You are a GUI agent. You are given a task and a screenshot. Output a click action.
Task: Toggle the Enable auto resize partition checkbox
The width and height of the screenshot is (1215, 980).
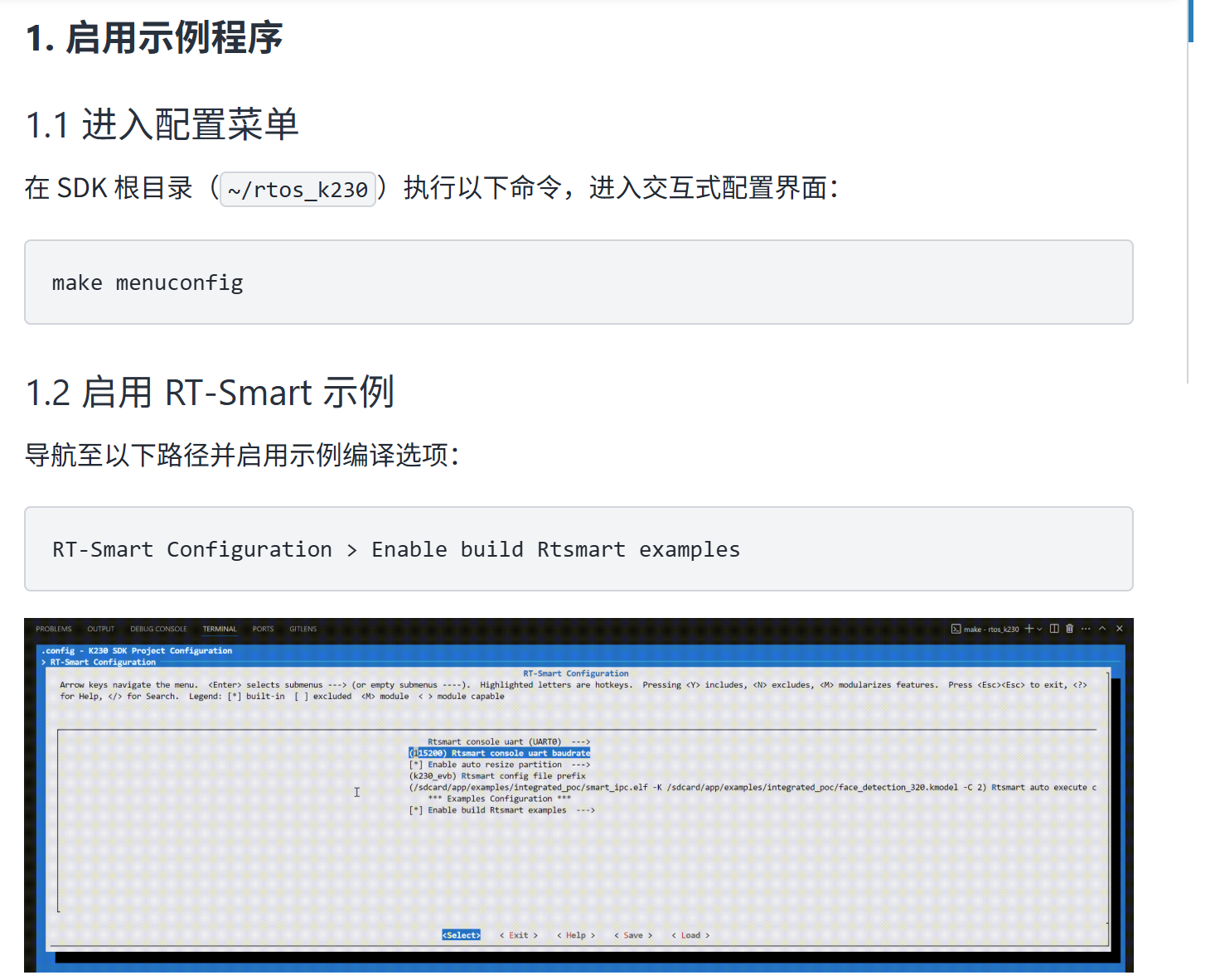click(x=416, y=765)
